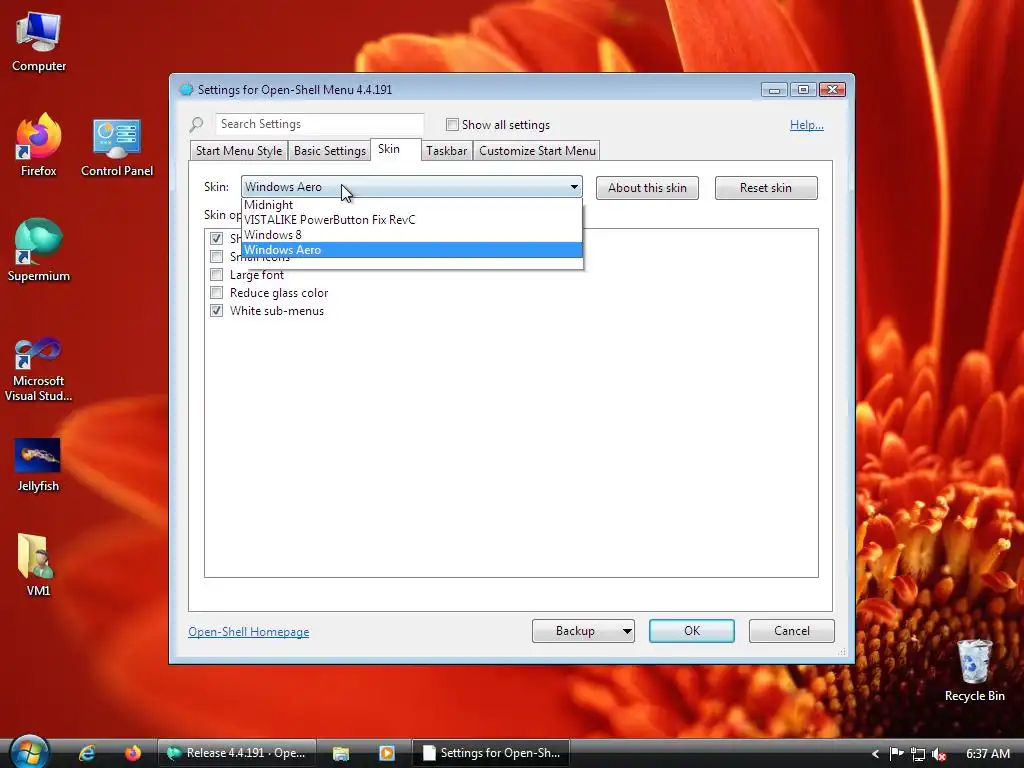Open the Open-Shell Homepage link
Viewport: 1024px width, 768px height.
click(249, 632)
